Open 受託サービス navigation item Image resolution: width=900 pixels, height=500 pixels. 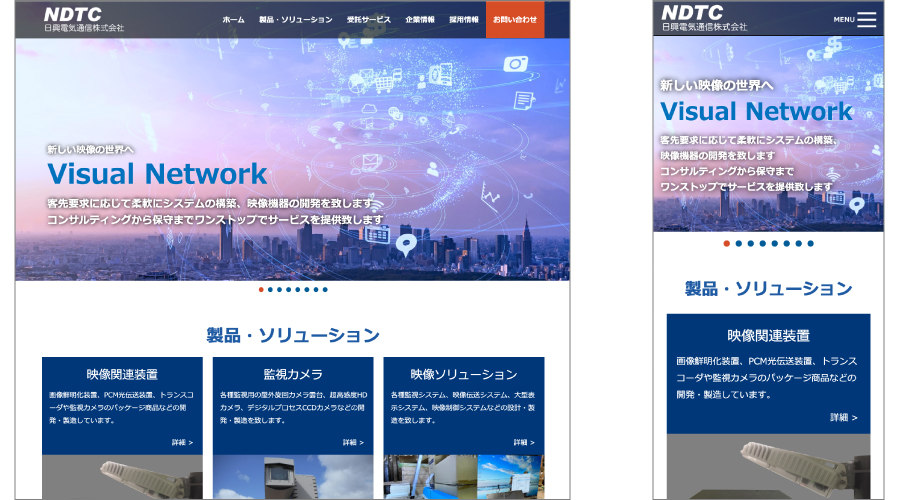368,20
